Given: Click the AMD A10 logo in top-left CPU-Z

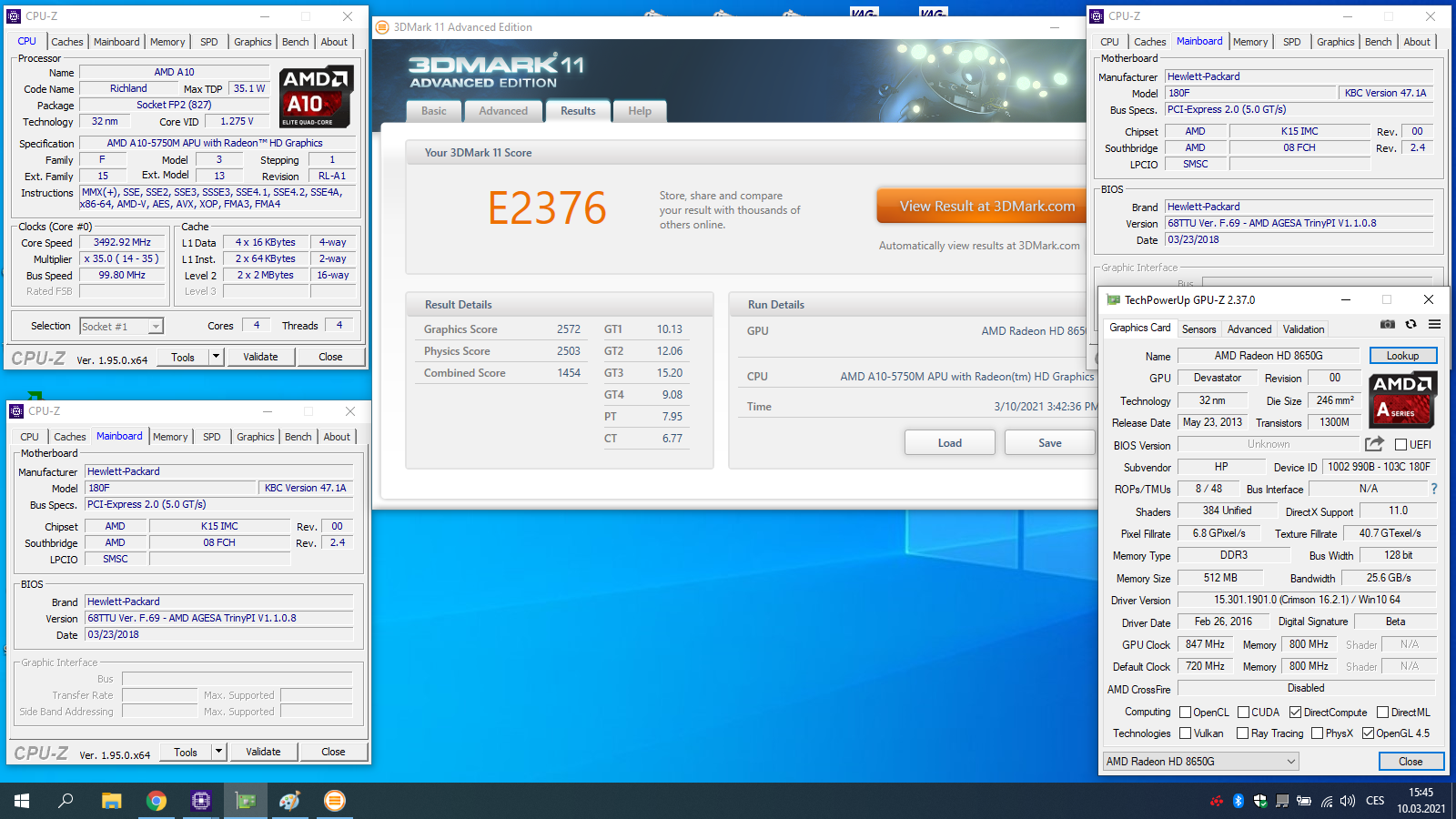Looking at the screenshot, I should pos(315,96).
